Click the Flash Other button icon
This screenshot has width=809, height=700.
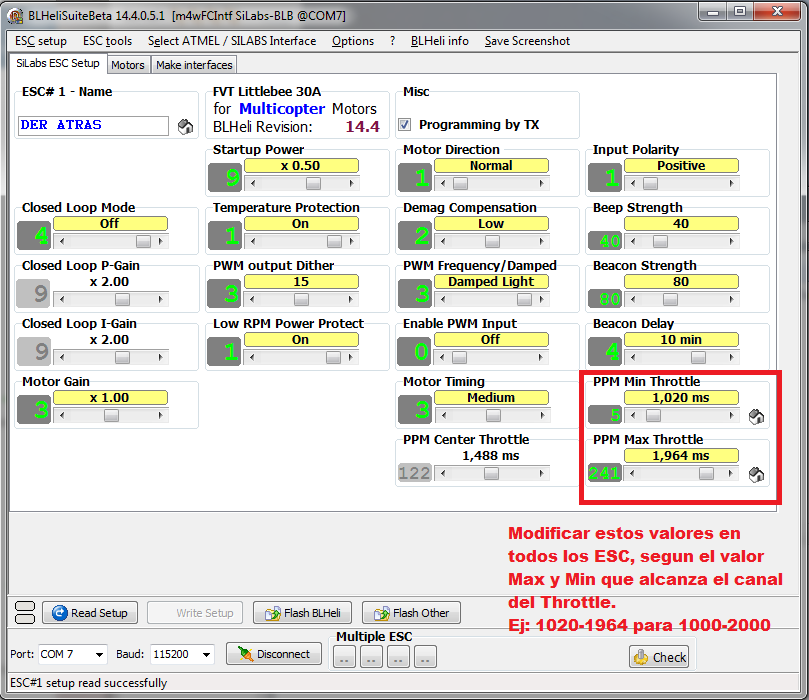pos(382,613)
